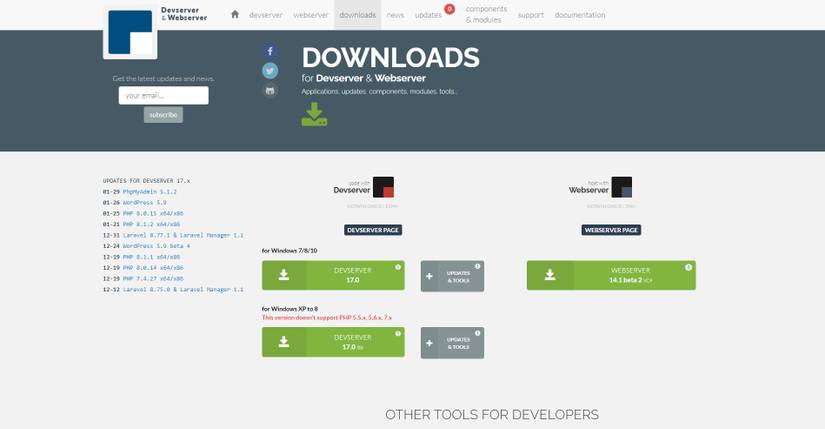
Task: Click the large DOWNLOADS heading
Action: [390, 57]
